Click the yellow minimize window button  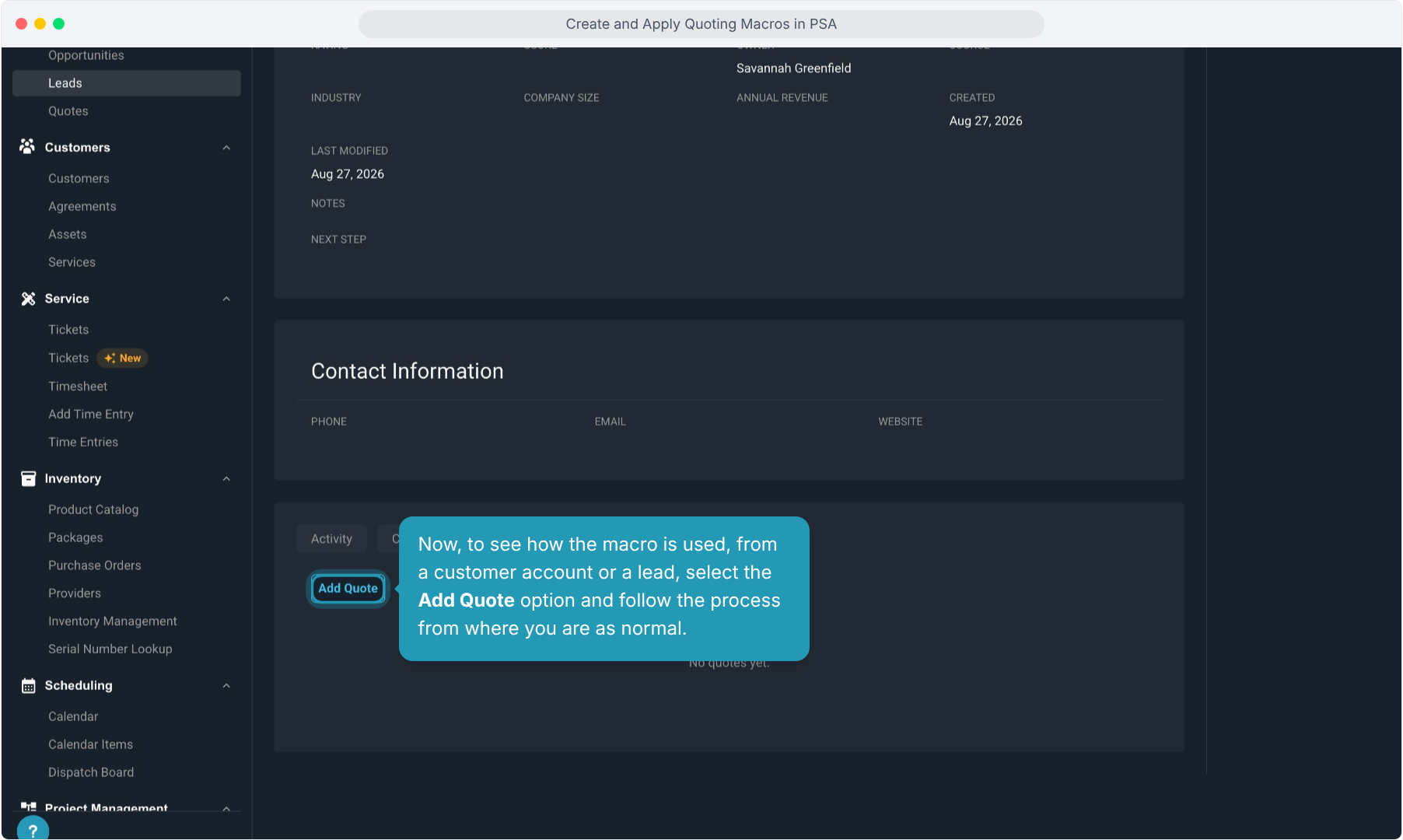pyautogui.click(x=40, y=23)
